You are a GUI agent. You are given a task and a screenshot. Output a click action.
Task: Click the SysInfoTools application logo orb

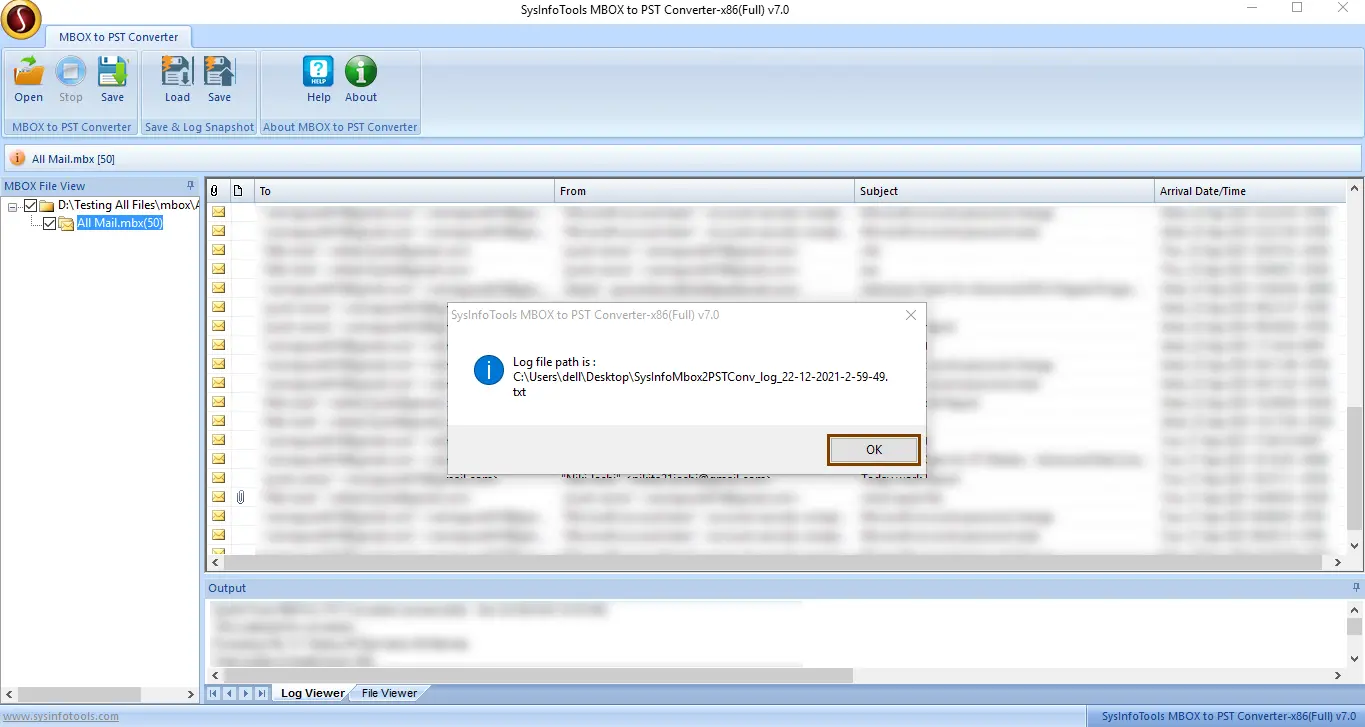click(x=21, y=19)
